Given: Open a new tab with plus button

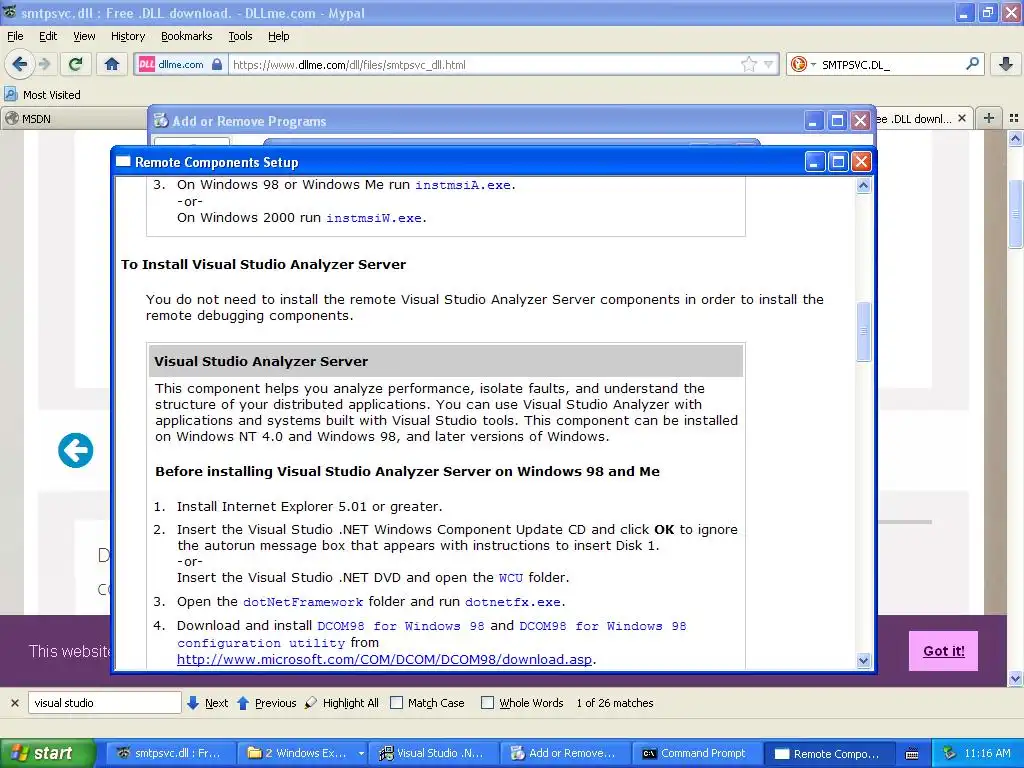Looking at the screenshot, I should click(x=989, y=118).
